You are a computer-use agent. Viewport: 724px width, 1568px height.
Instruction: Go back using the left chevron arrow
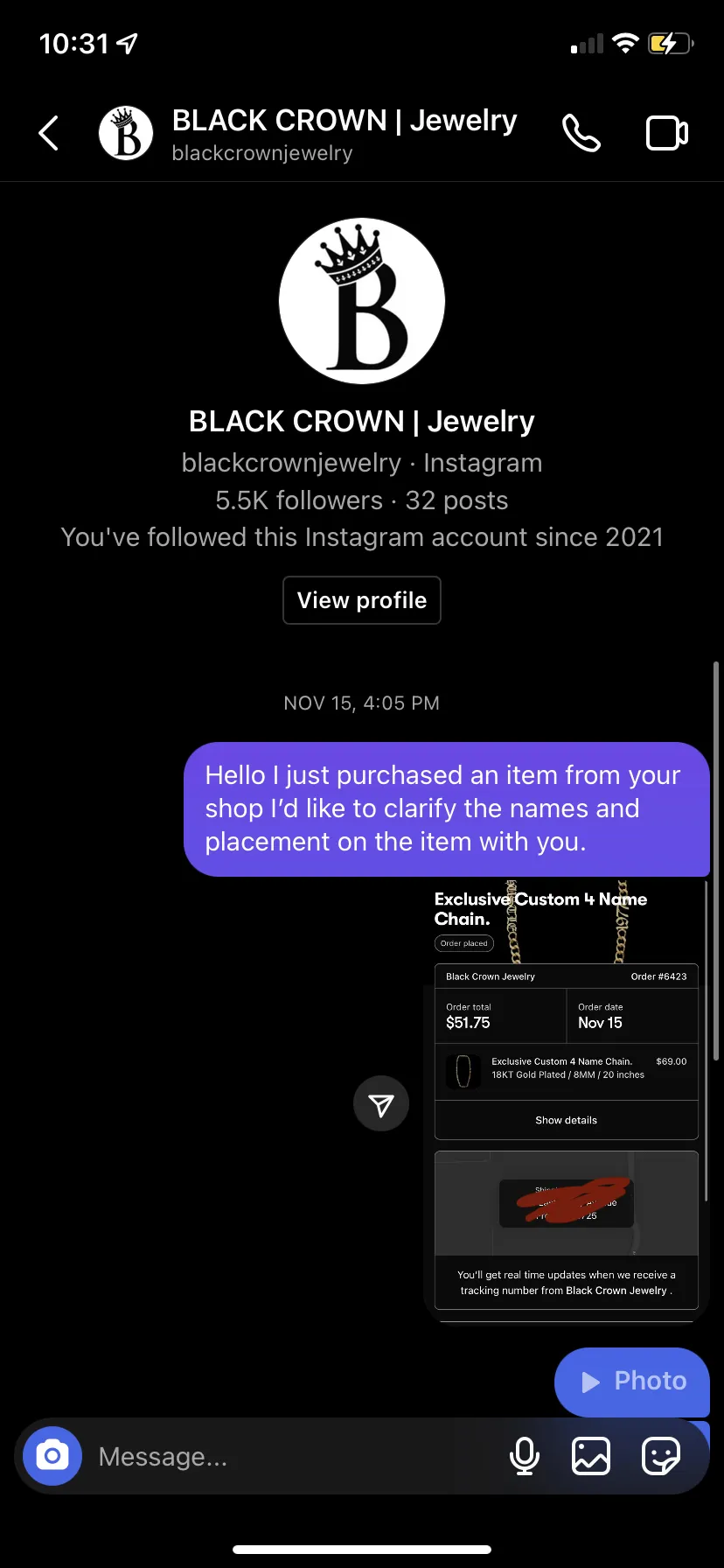[49, 133]
